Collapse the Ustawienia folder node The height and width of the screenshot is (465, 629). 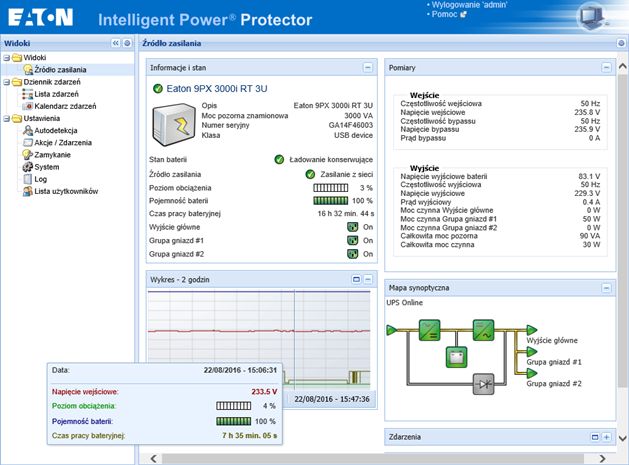[6, 118]
